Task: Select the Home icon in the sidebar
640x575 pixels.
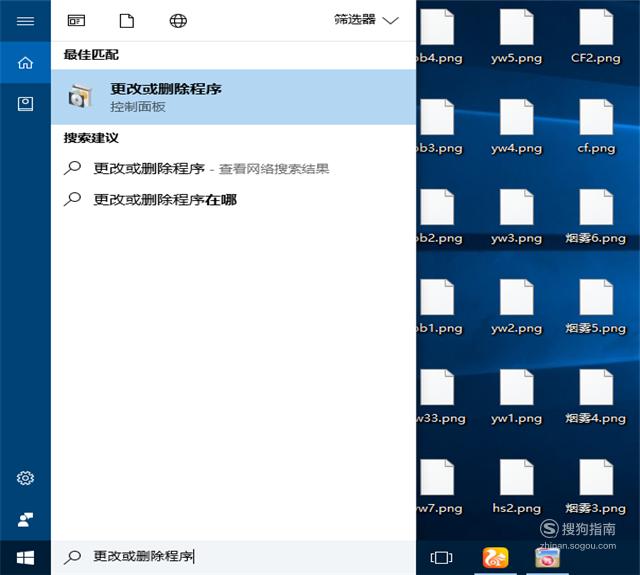Action: [x=25, y=63]
